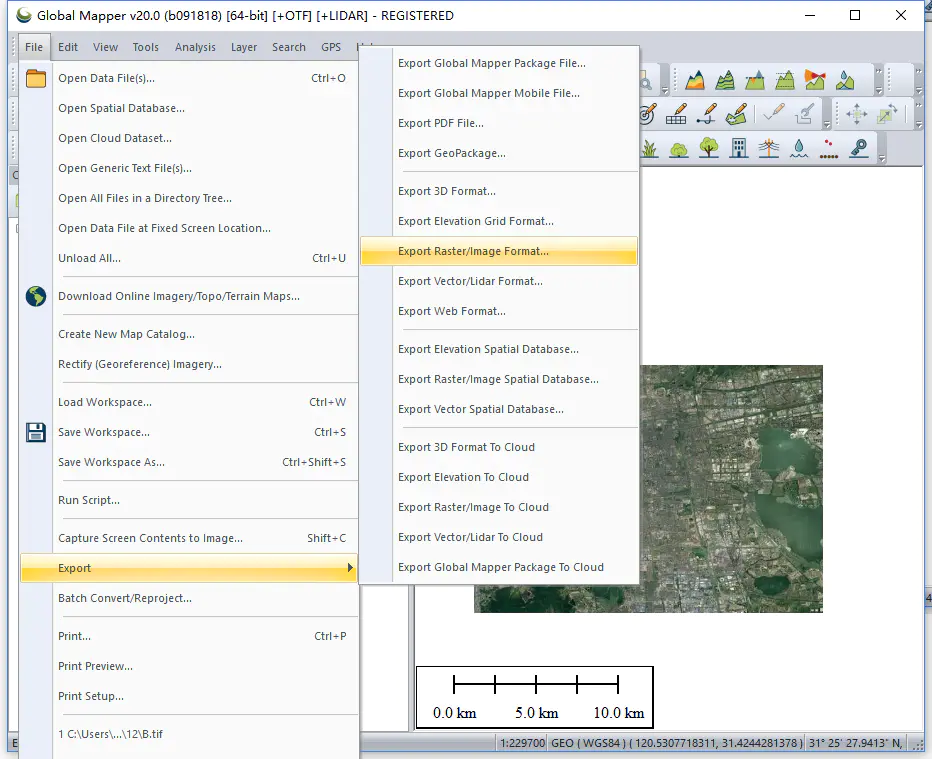The image size is (932, 759).
Task: Open the Export submenu arrow
Action: (x=350, y=568)
